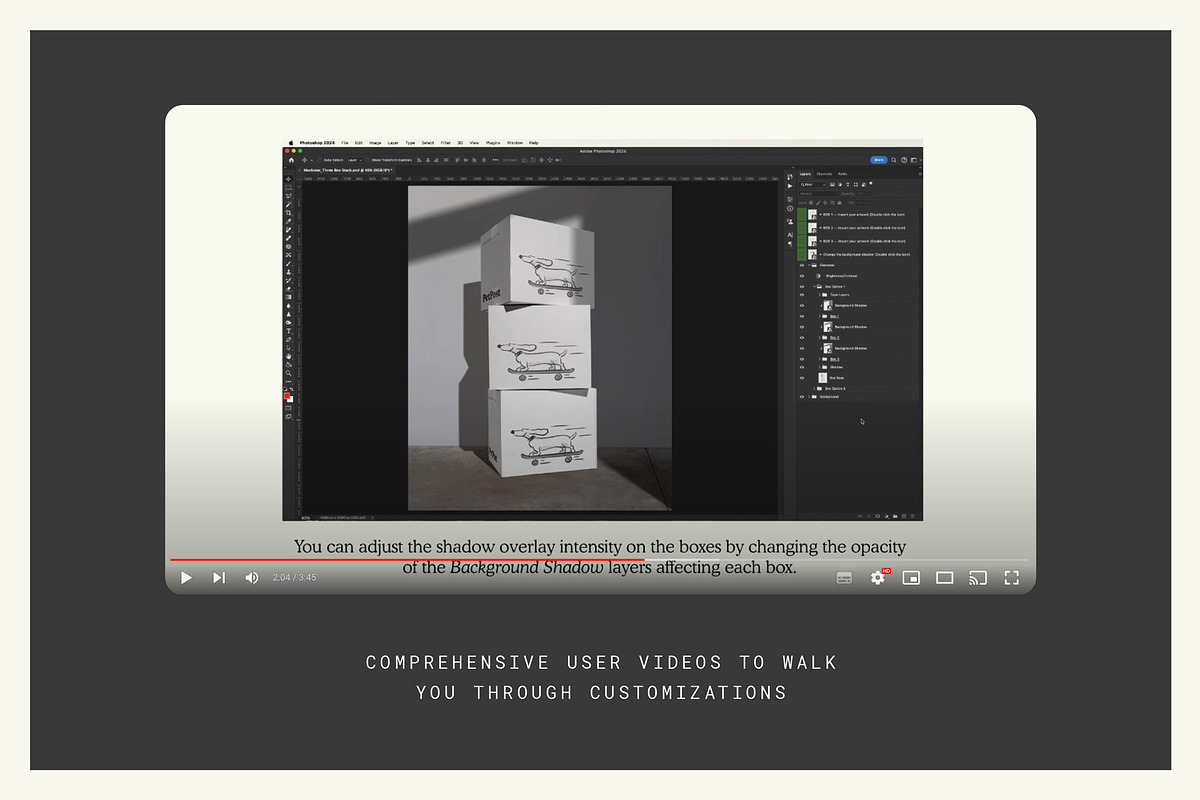
Task: Enter full screen video mode
Action: [1011, 577]
